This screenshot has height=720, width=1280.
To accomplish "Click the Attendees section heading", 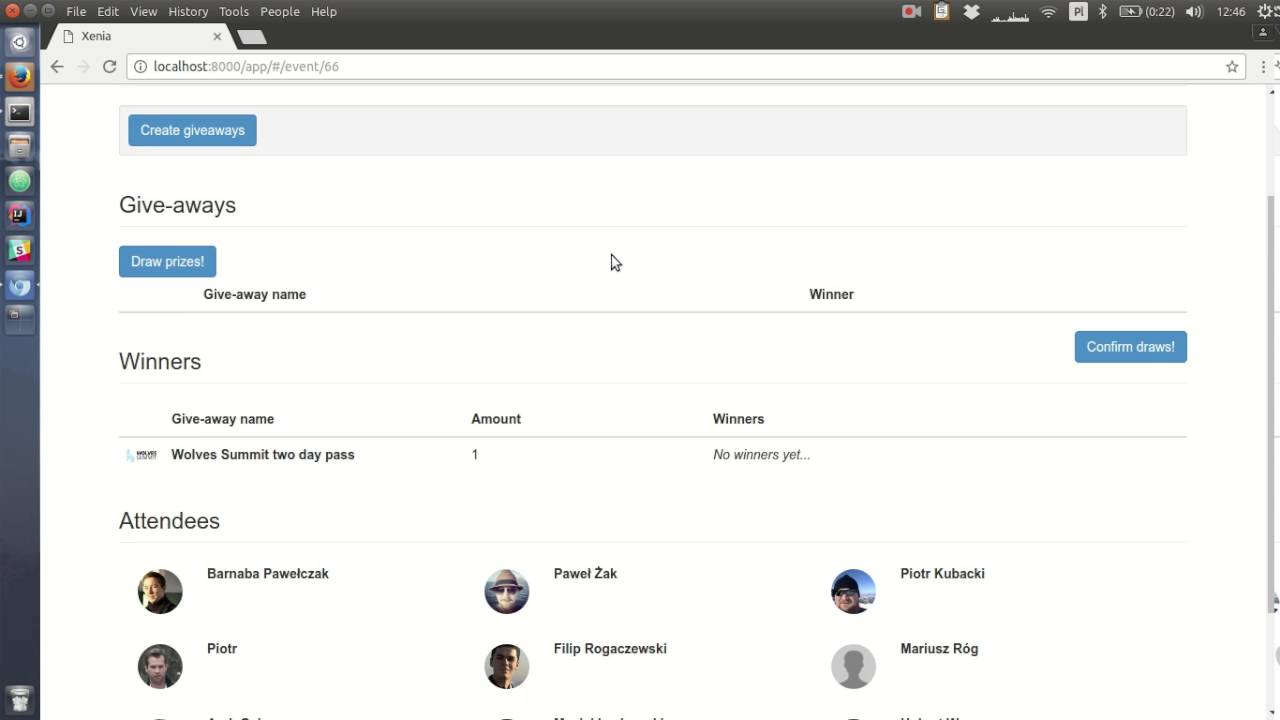I will 169,521.
